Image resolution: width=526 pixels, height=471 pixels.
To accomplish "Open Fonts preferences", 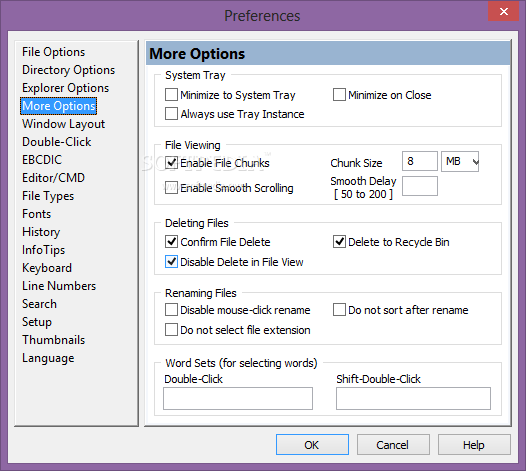I will tap(37, 214).
